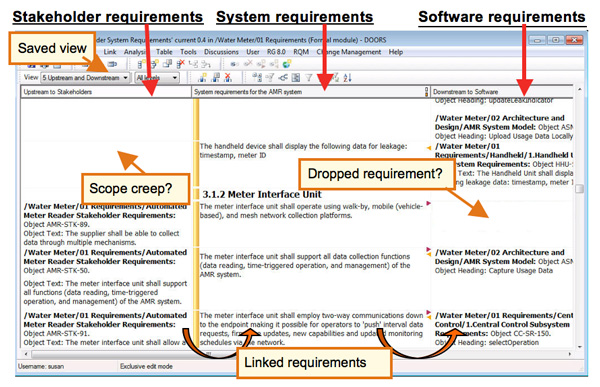Click the horizontal scrollbar left arrow
The image size is (600, 387).
point(26,354)
